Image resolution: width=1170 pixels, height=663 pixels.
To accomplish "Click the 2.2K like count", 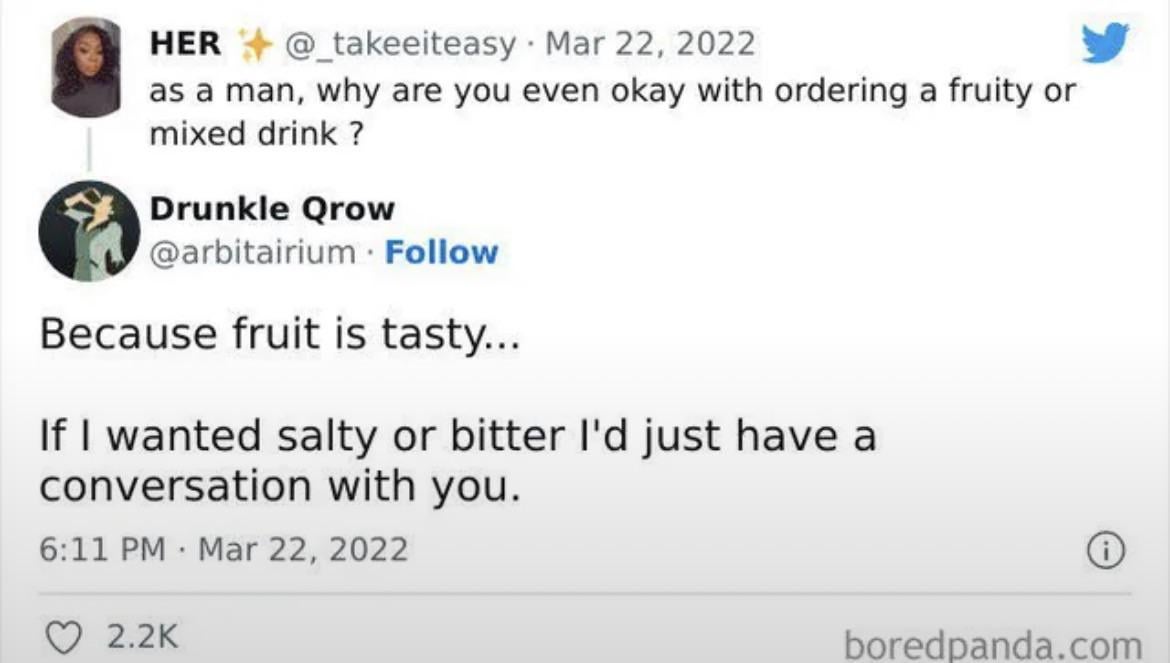I will tap(140, 635).
